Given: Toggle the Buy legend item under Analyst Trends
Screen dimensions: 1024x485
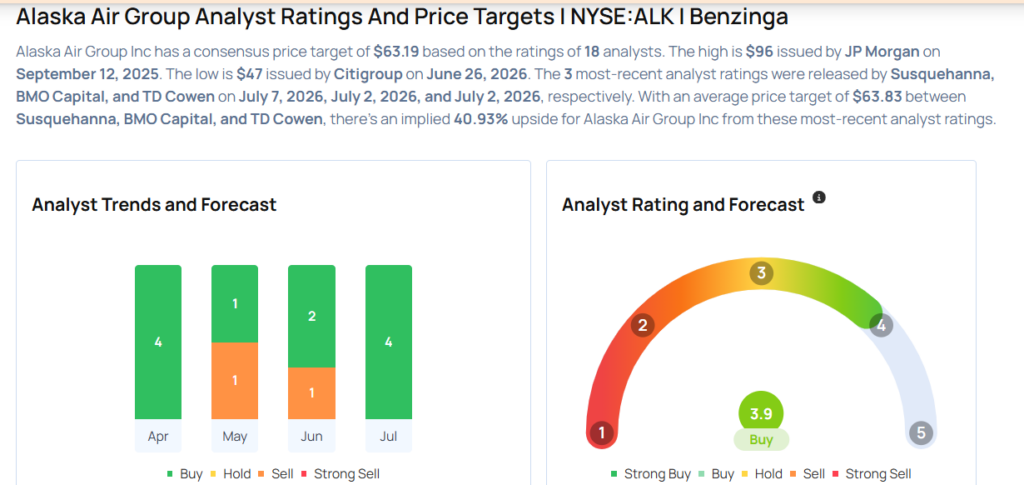Looking at the screenshot, I should [x=185, y=474].
